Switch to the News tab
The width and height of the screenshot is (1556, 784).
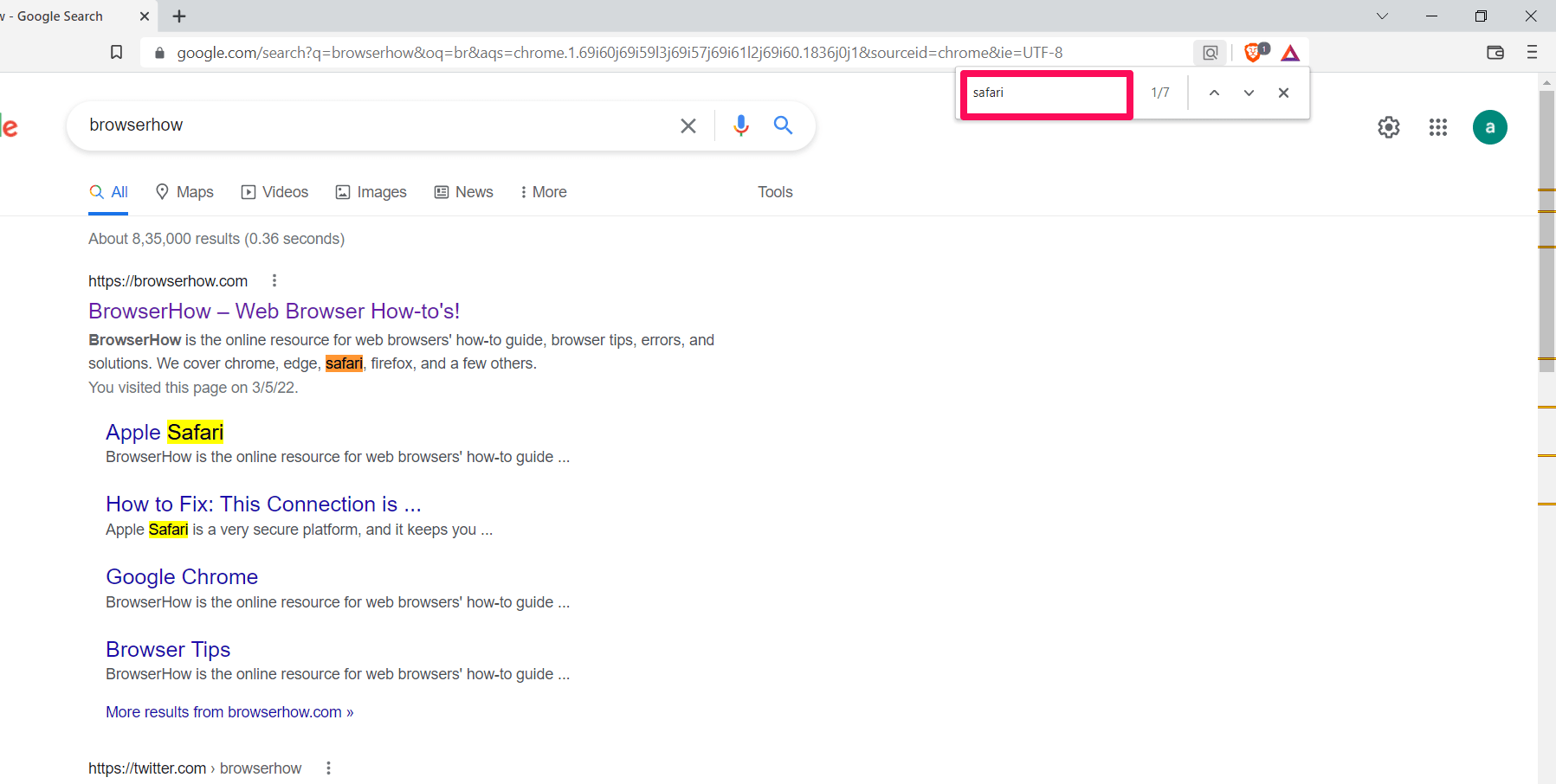463,192
